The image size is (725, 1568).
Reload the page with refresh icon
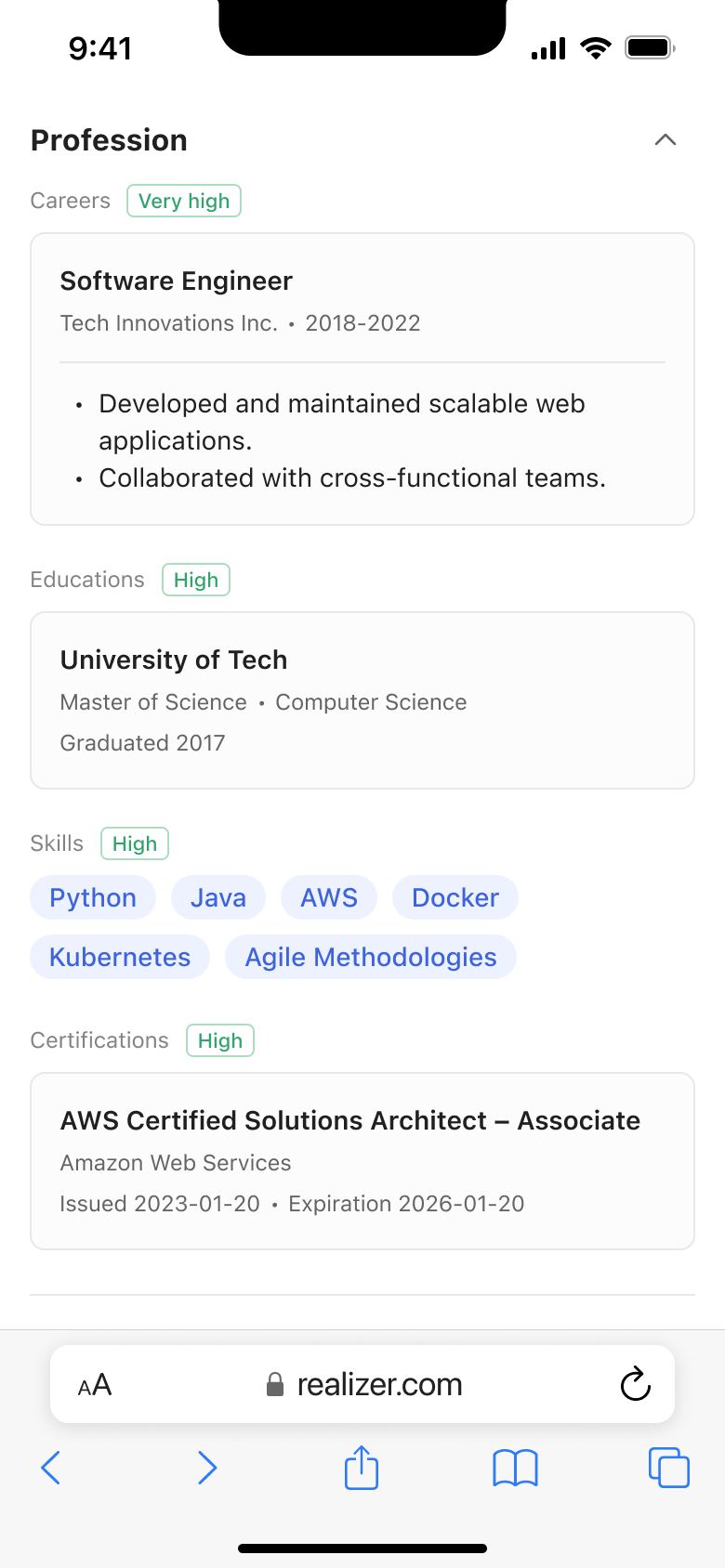tap(635, 1384)
